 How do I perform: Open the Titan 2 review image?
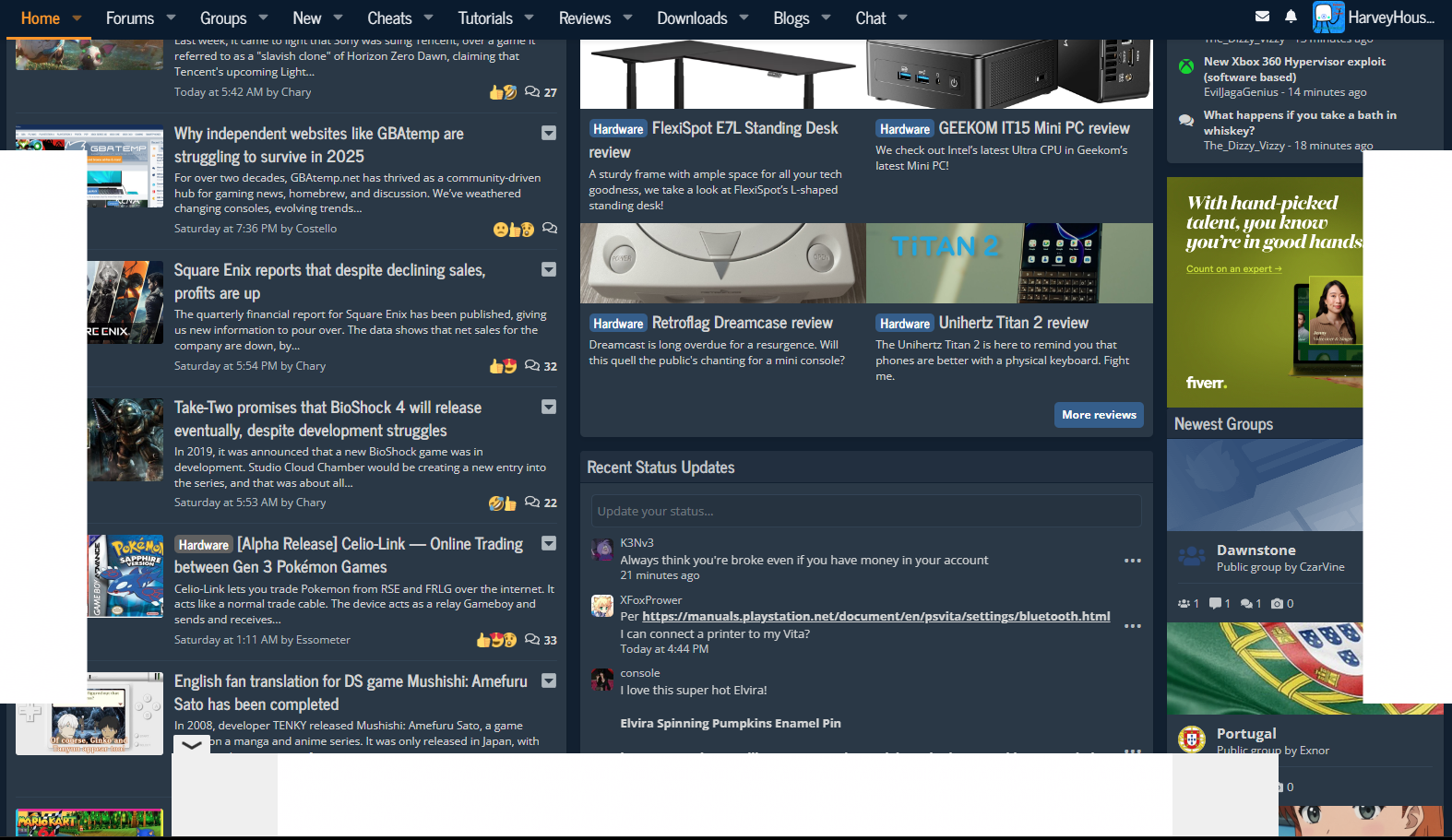(x=1010, y=263)
